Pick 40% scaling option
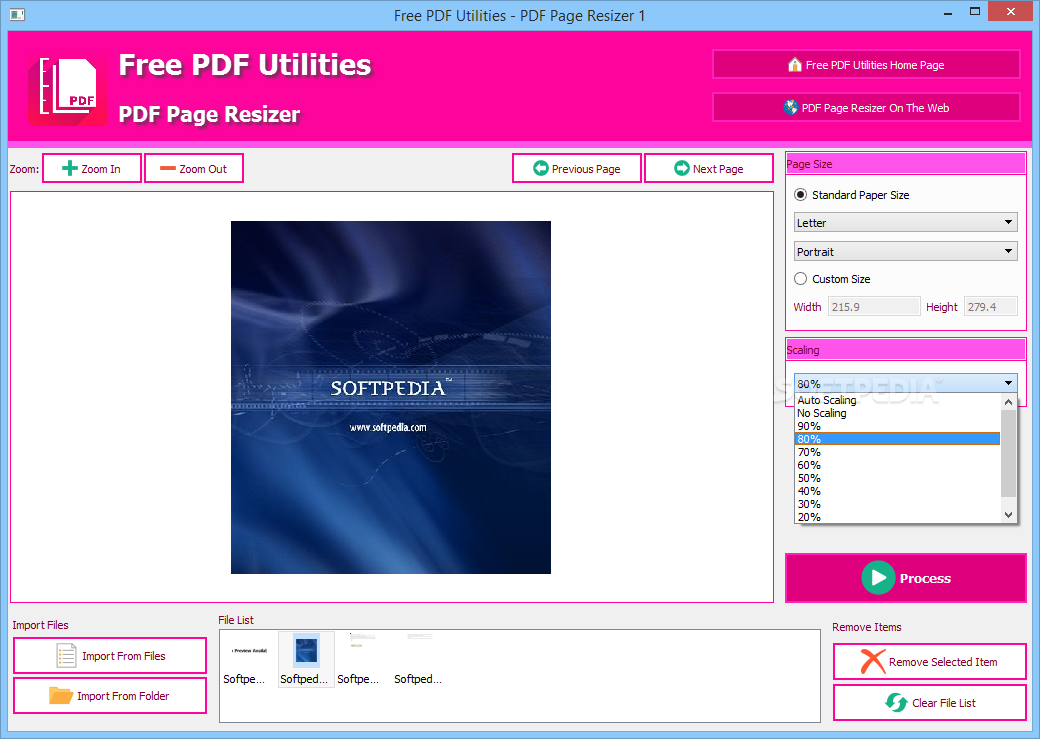Image resolution: width=1040 pixels, height=739 pixels. point(897,491)
